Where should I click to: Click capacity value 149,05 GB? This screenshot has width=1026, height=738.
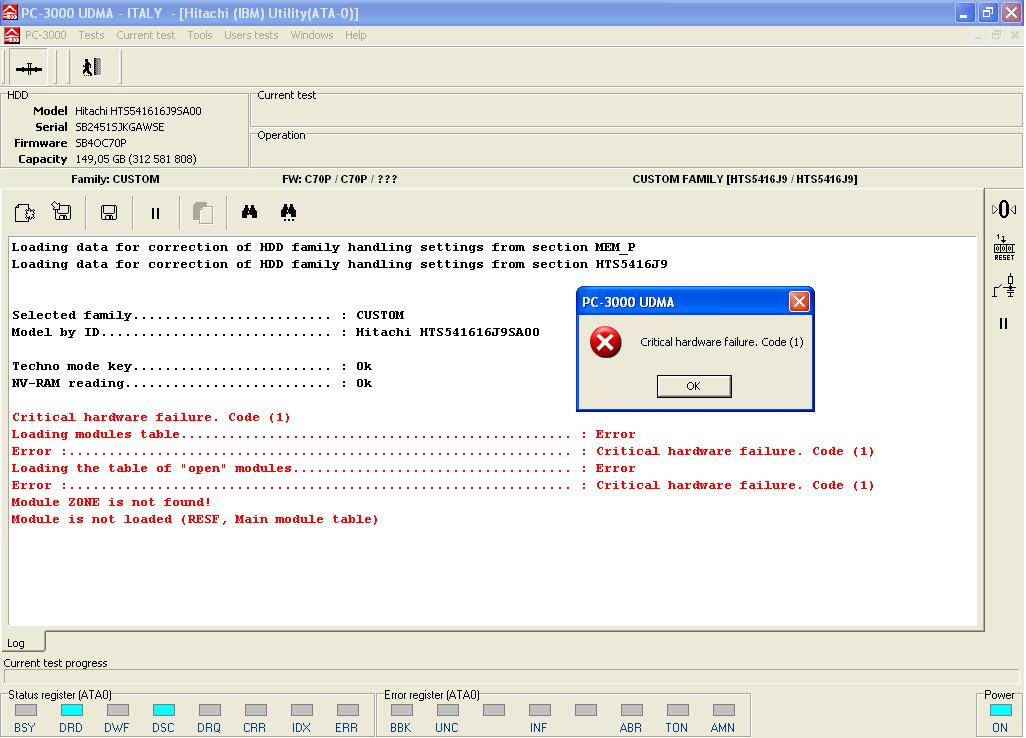click(135, 159)
